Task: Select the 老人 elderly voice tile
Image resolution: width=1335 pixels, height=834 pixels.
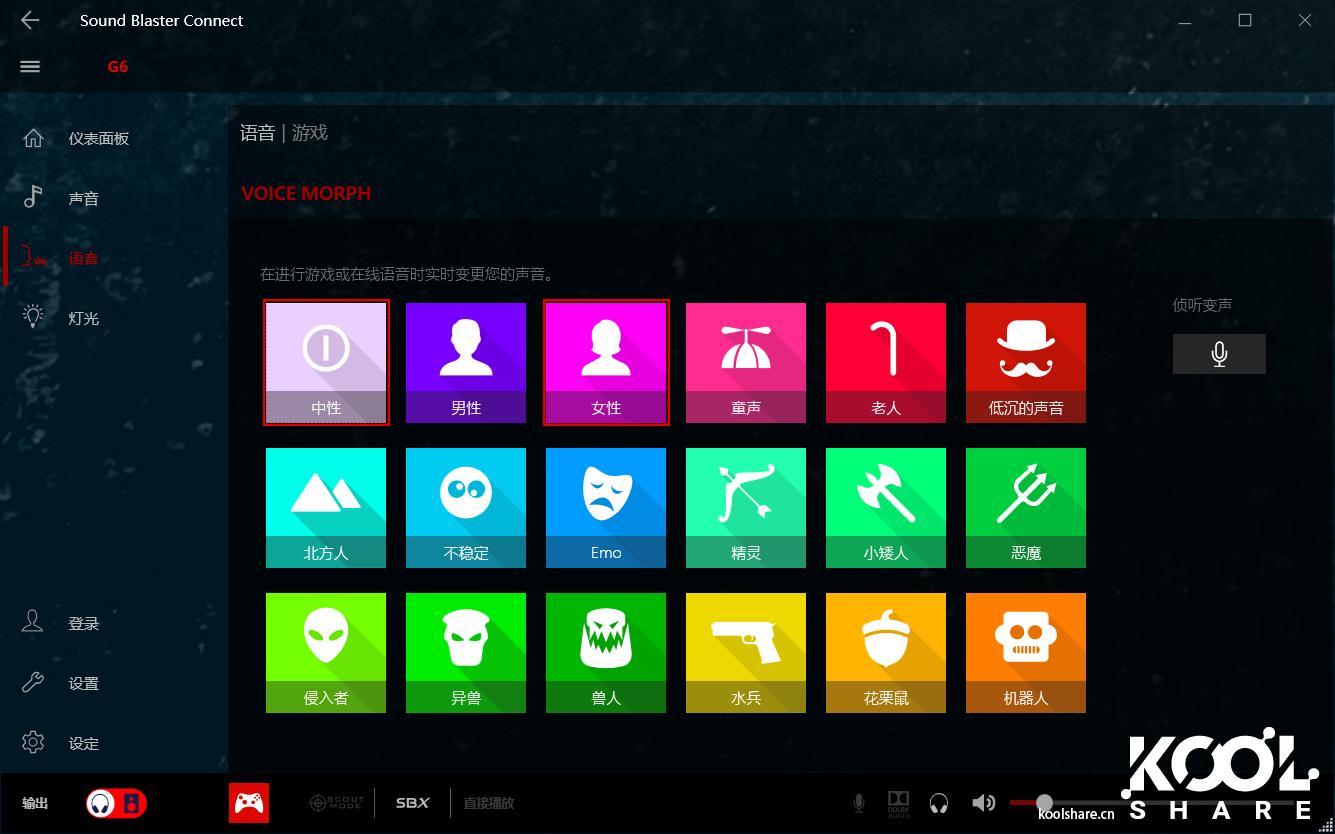Action: coord(886,363)
